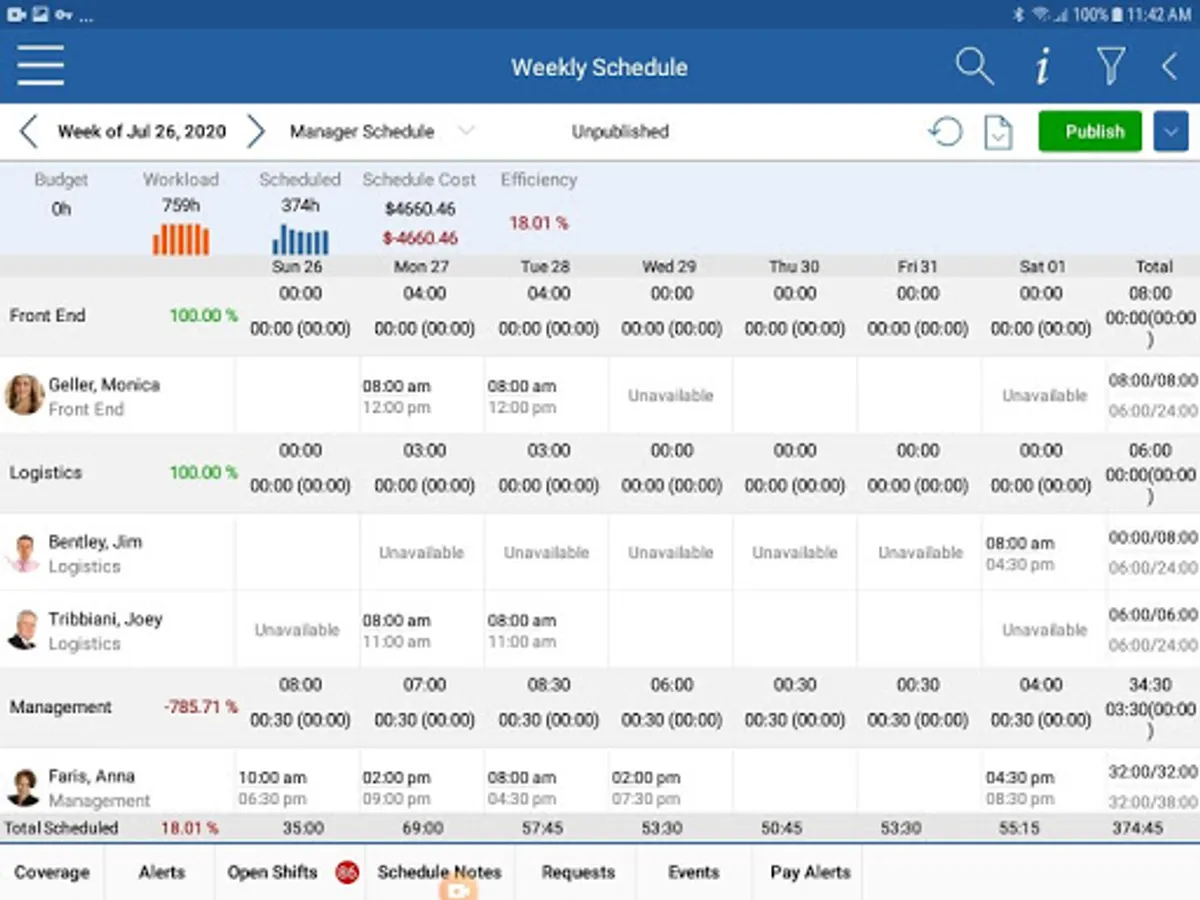1200x900 pixels.
Task: Open the Pay Alerts tab
Action: pyautogui.click(x=809, y=872)
